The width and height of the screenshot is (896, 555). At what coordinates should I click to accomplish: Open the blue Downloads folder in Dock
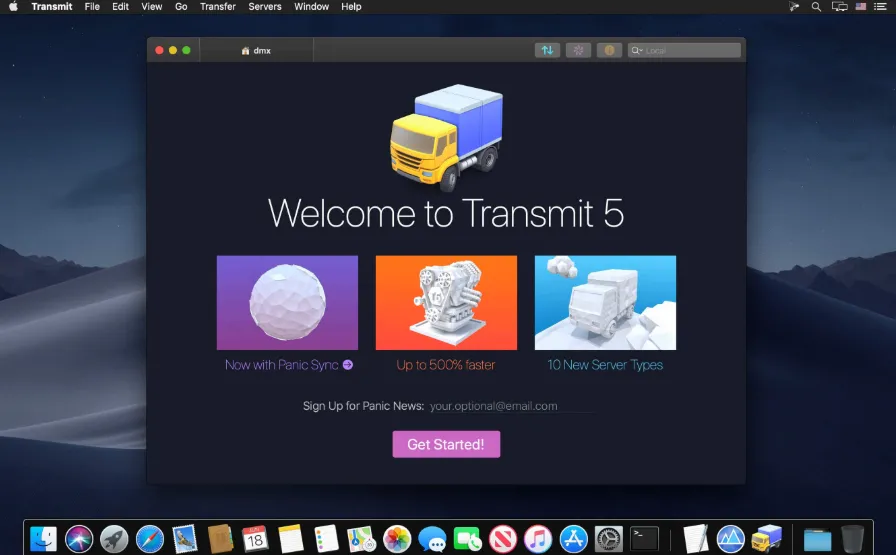tap(817, 538)
